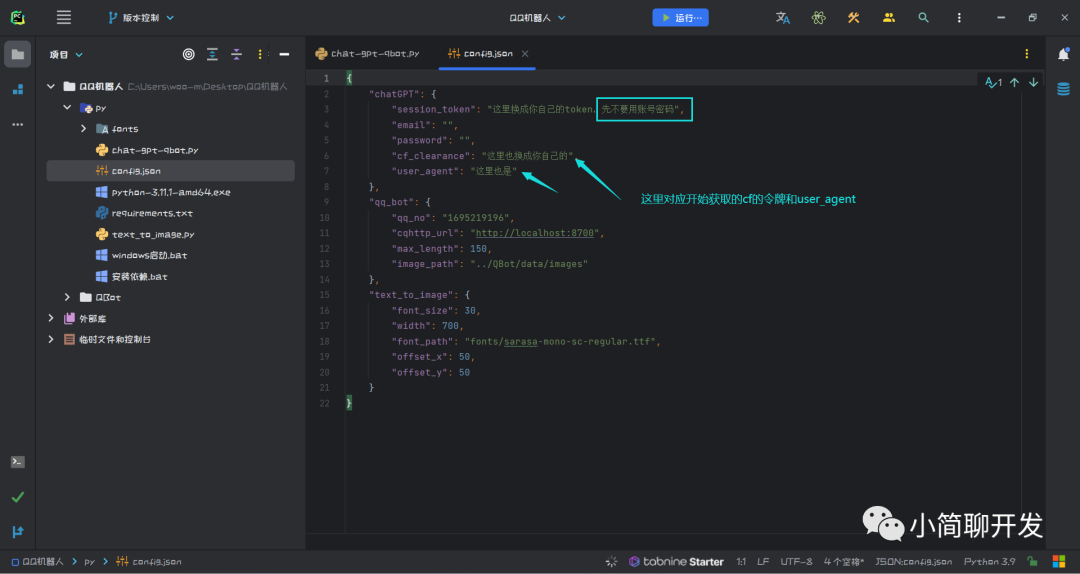Expand 临时文件和控制台 node
Image resolution: width=1080 pixels, height=574 pixels.
click(x=50, y=339)
